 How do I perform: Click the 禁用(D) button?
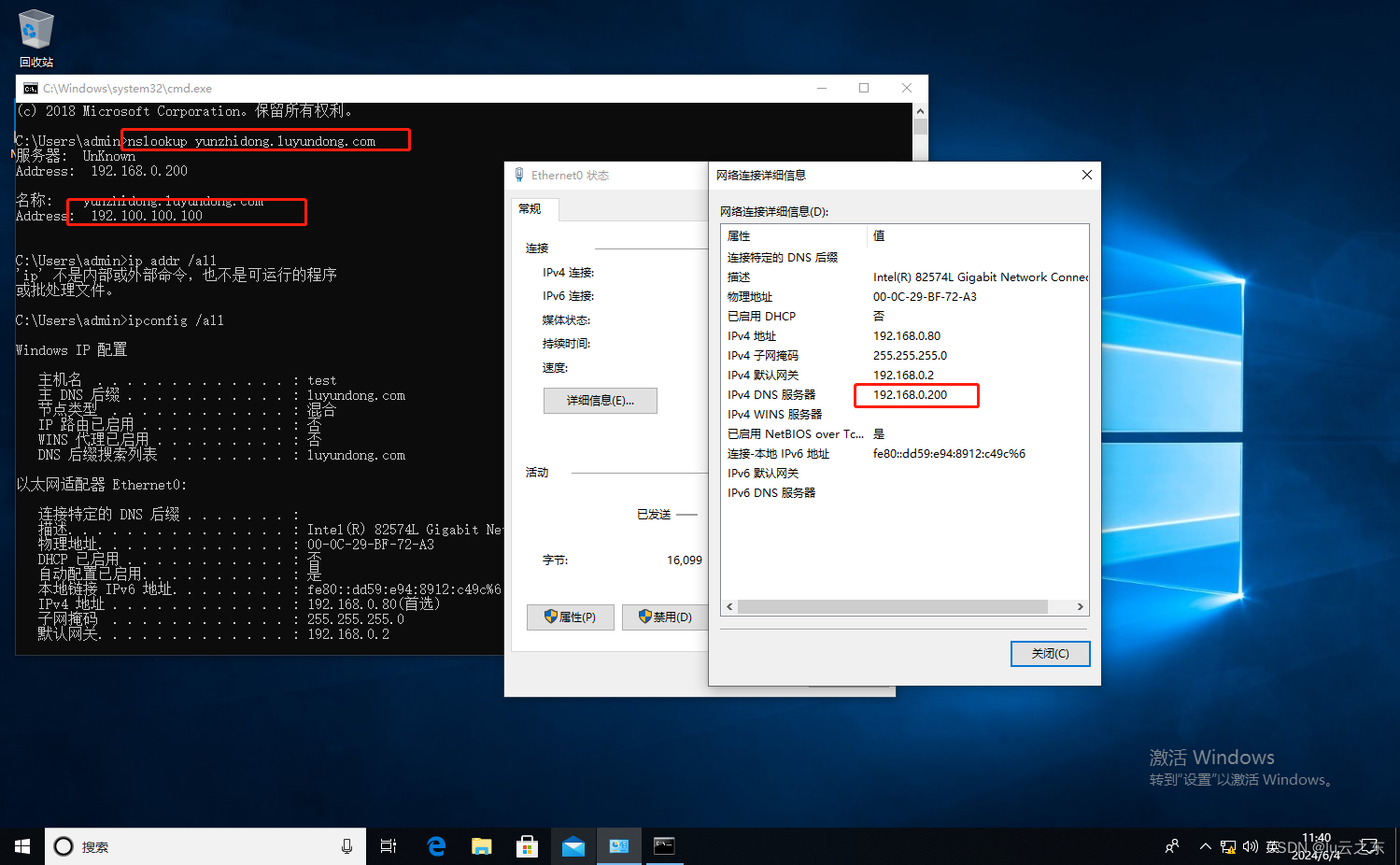click(x=665, y=617)
